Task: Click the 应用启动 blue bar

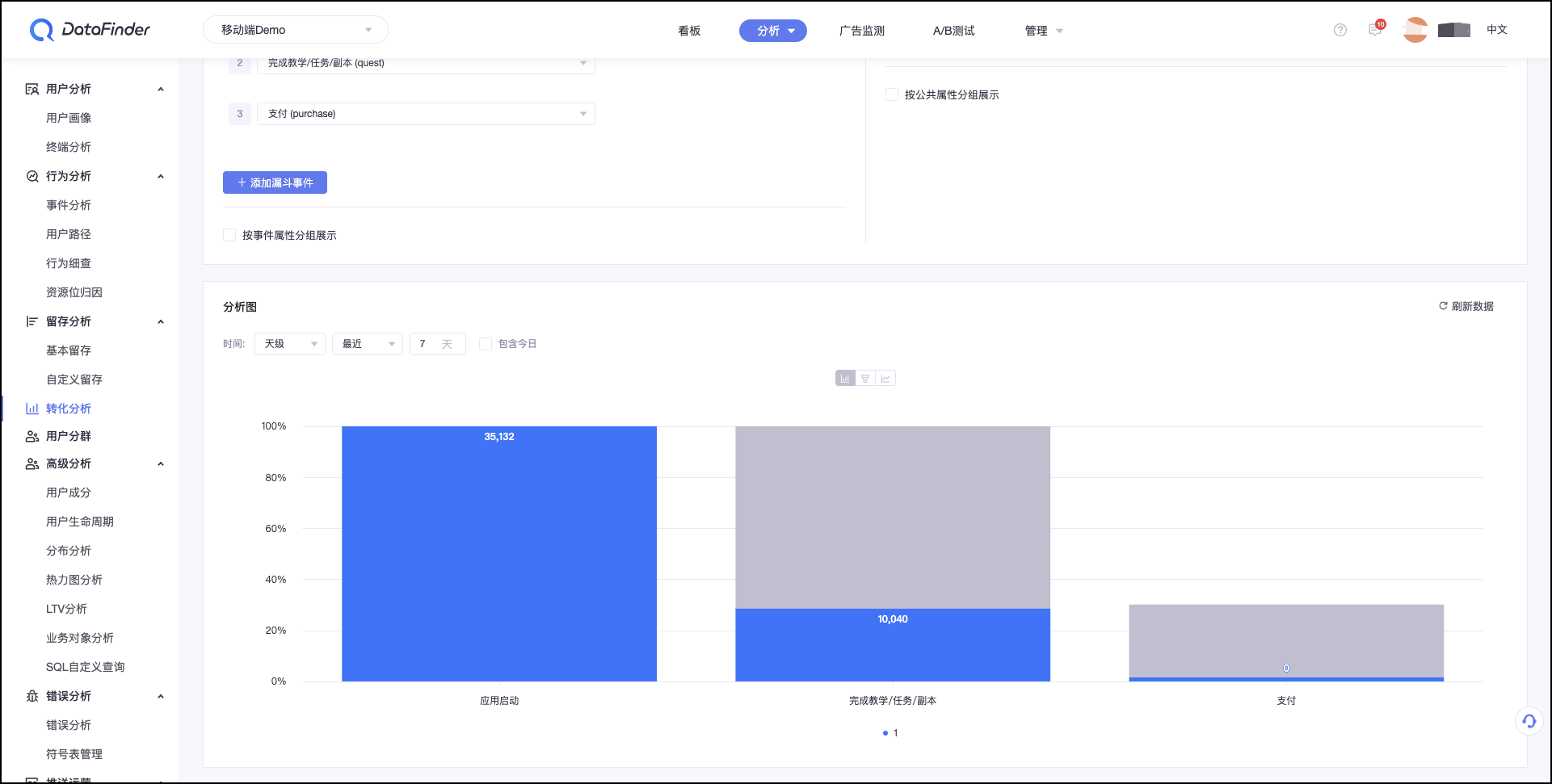Action: 499,554
